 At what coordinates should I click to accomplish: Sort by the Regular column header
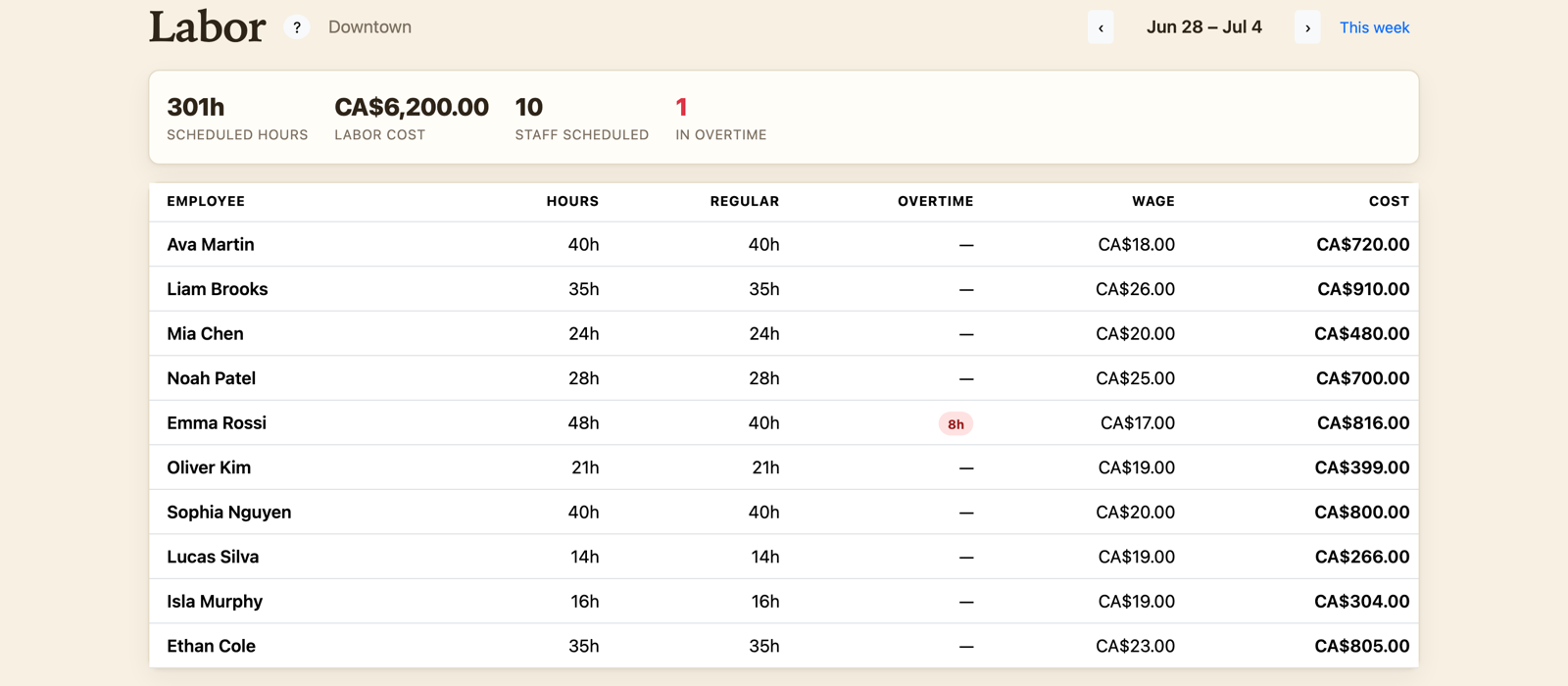click(744, 201)
